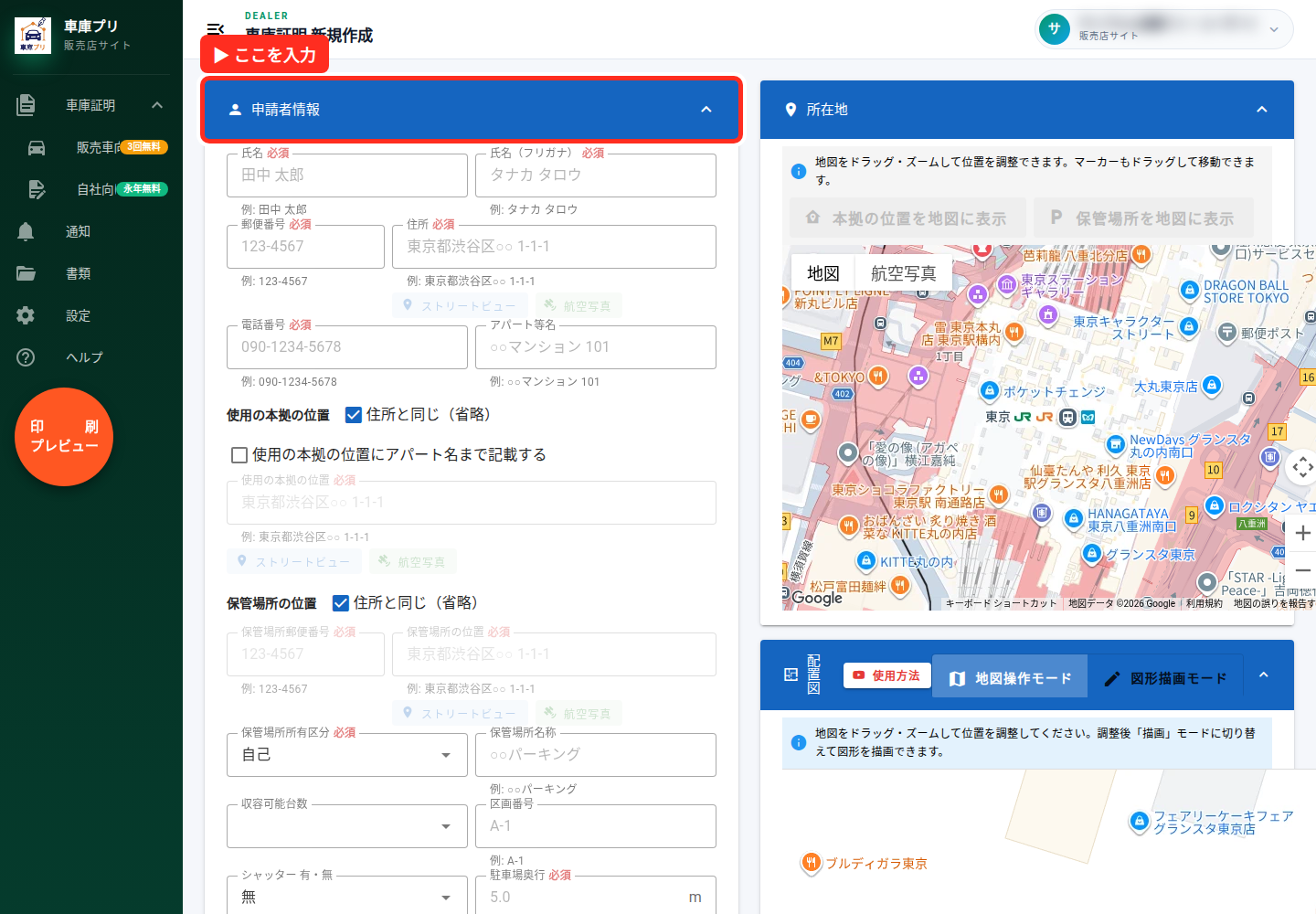Click the 郵便ポスト map marker
The width and height of the screenshot is (1316, 914).
1227,333
